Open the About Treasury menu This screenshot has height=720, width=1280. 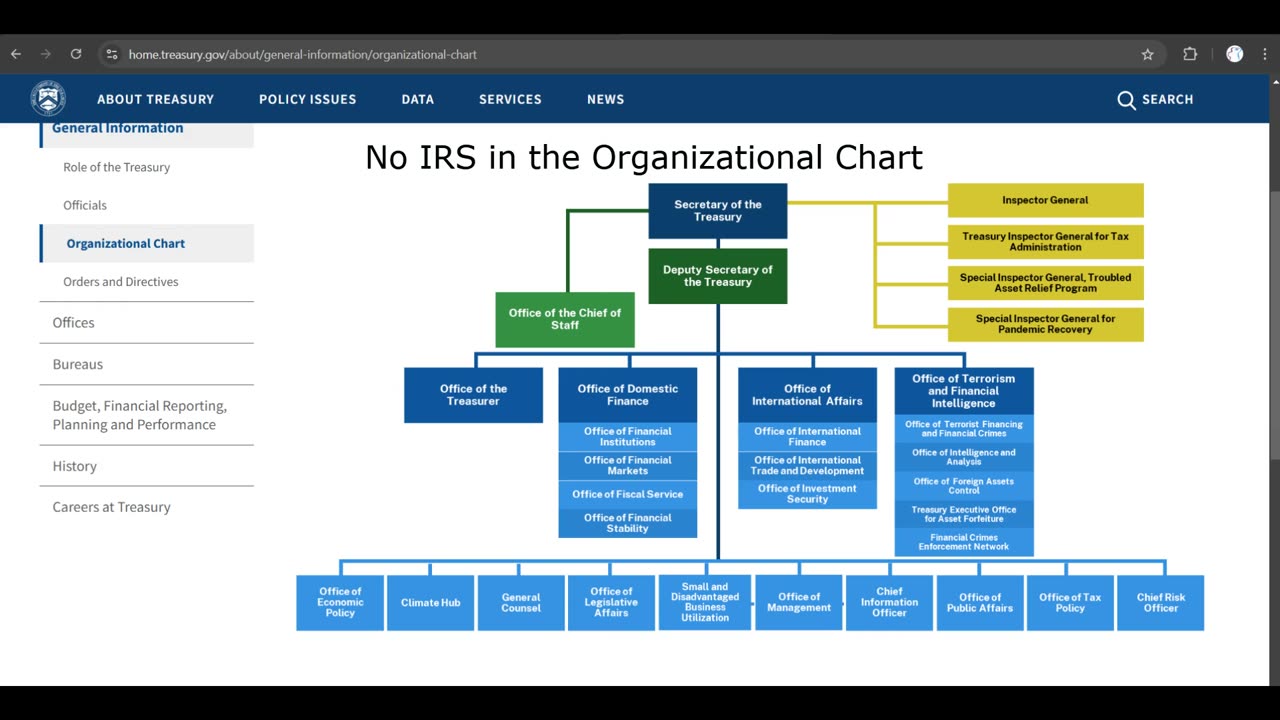click(x=155, y=99)
